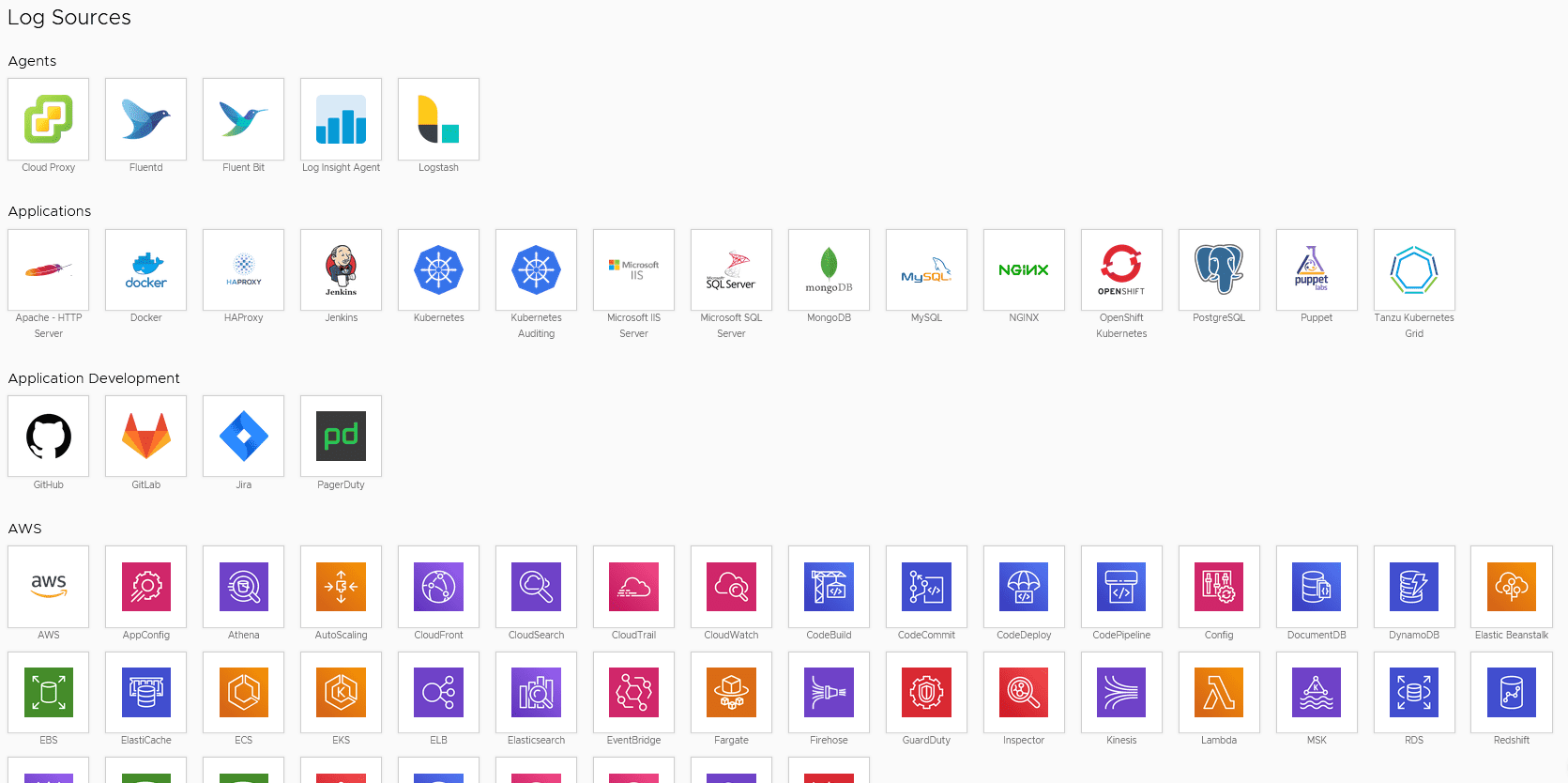Open the CodeCommit icon

927,587
